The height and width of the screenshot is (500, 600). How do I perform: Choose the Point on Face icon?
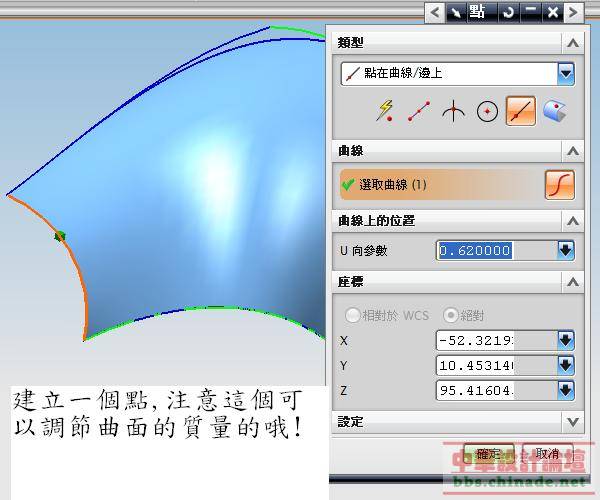coord(555,111)
